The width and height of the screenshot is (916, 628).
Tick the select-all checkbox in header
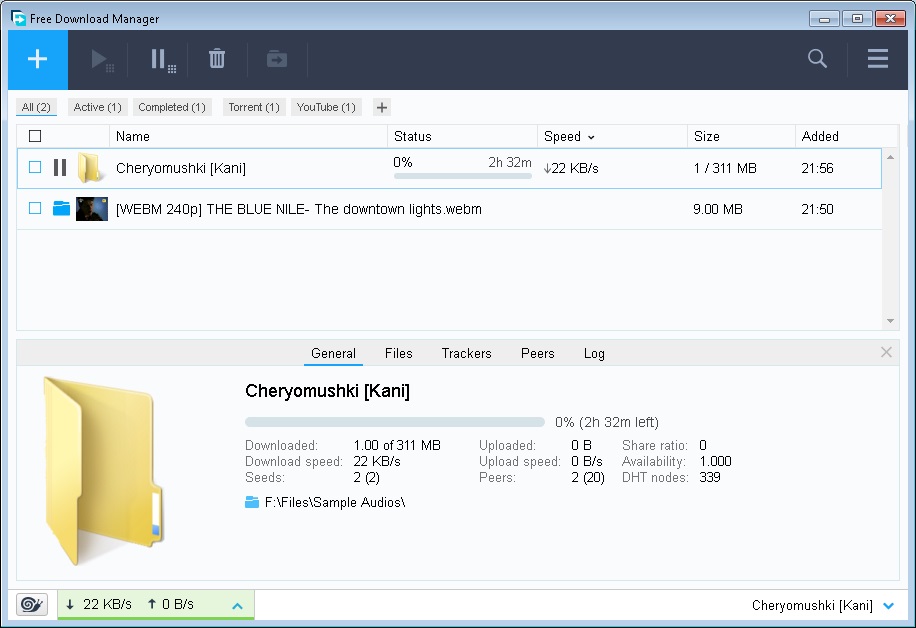pos(35,136)
